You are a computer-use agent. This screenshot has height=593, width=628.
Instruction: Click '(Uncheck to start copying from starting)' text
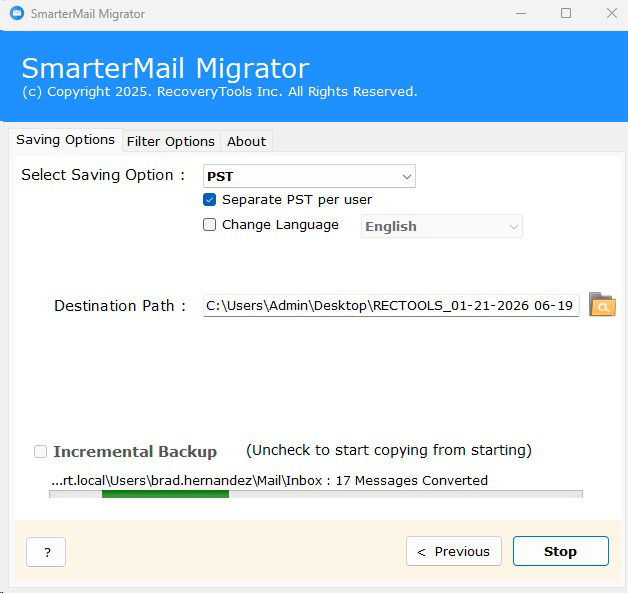pyautogui.click(x=388, y=450)
